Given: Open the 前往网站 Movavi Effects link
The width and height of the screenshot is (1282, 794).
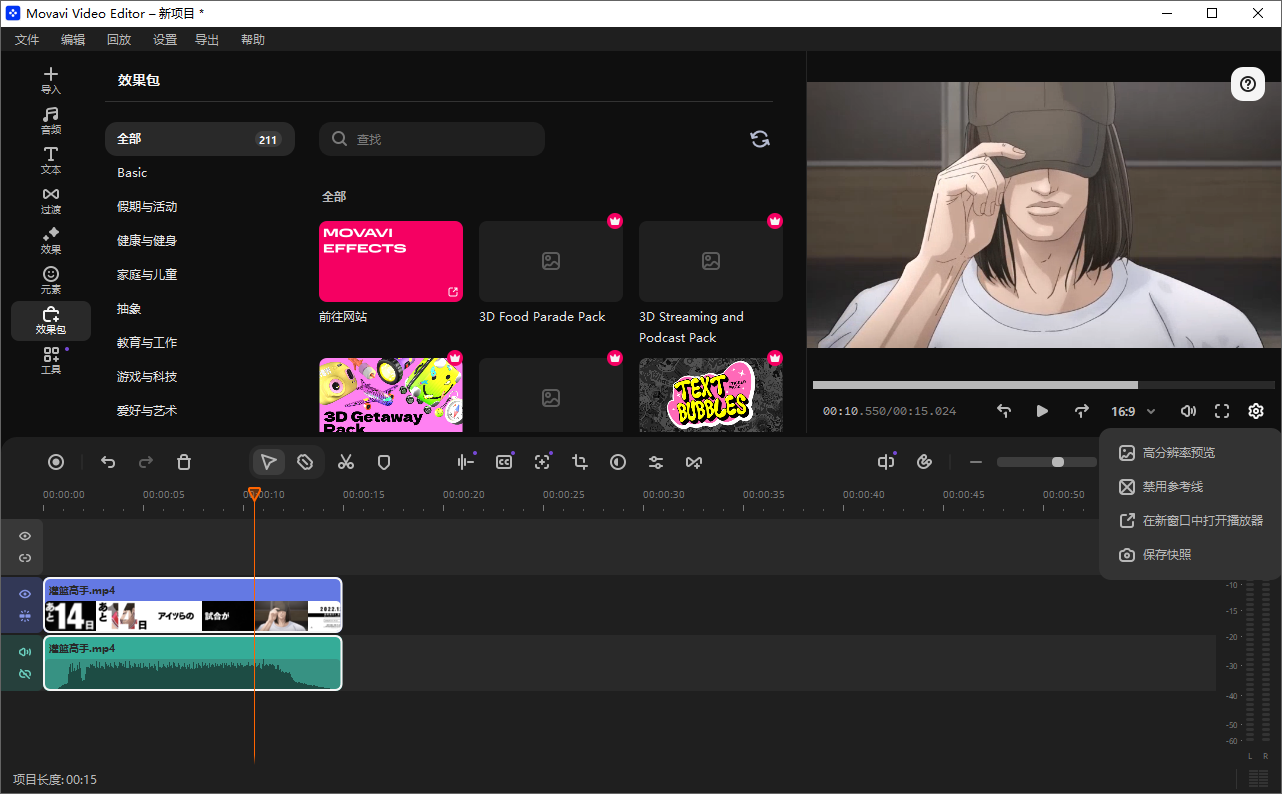Looking at the screenshot, I should [391, 262].
